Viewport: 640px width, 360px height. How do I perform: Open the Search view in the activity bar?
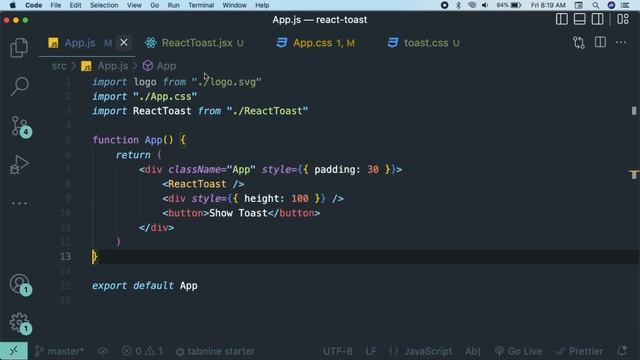tap(19, 87)
